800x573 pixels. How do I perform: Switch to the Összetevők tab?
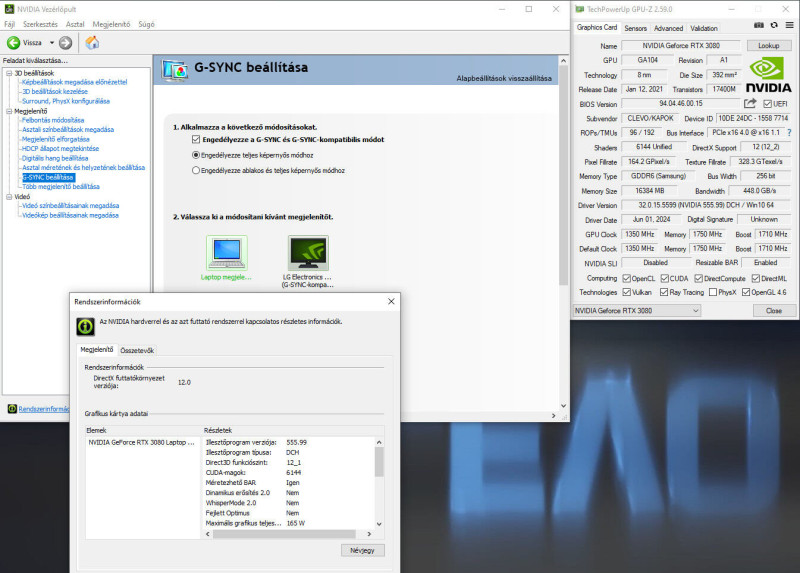tap(137, 351)
